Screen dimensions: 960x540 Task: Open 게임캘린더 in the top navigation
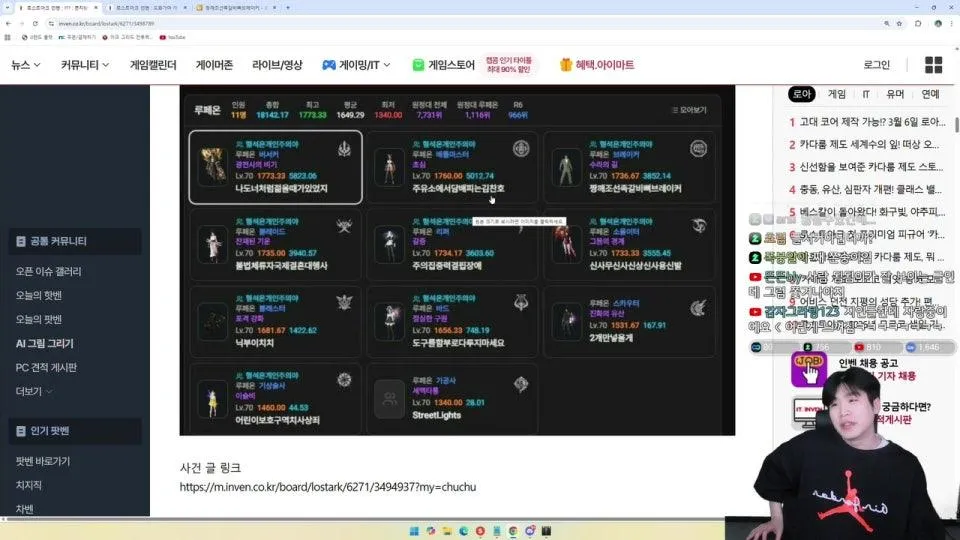(153, 65)
